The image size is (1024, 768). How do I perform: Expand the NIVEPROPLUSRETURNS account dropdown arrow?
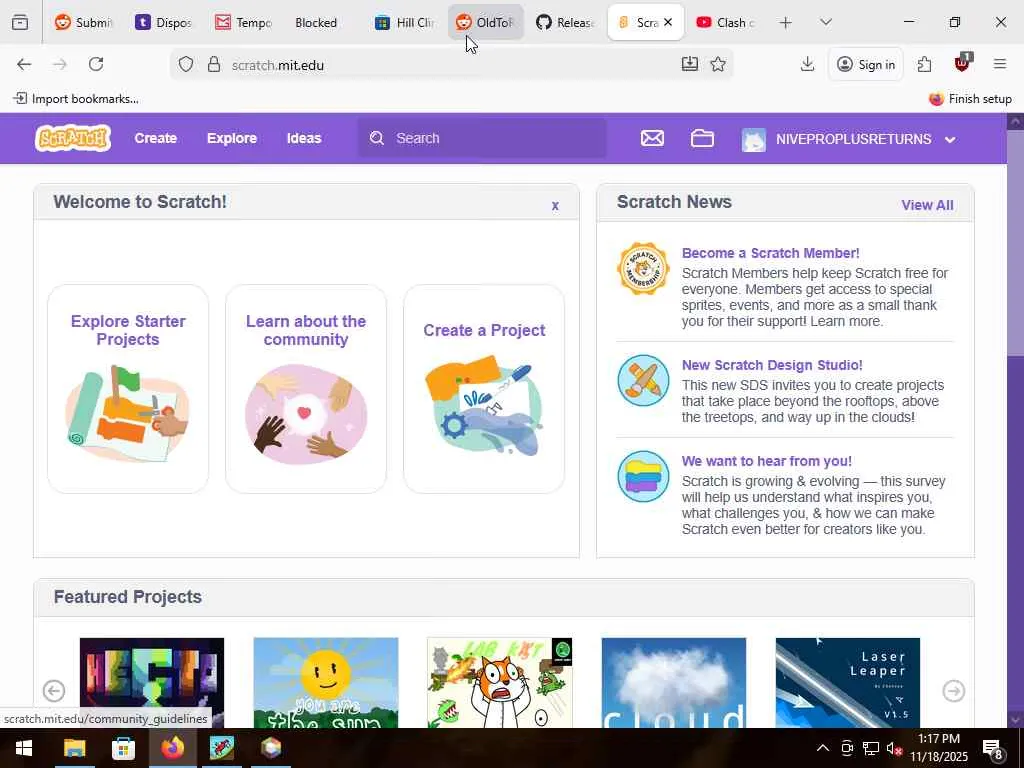pos(950,139)
